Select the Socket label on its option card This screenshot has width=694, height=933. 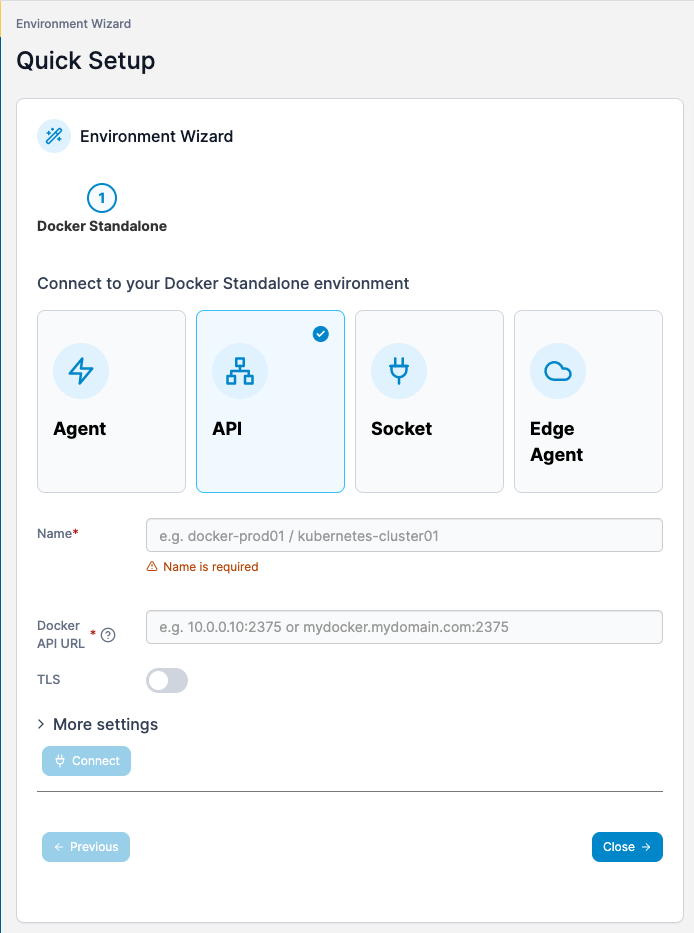(402, 428)
